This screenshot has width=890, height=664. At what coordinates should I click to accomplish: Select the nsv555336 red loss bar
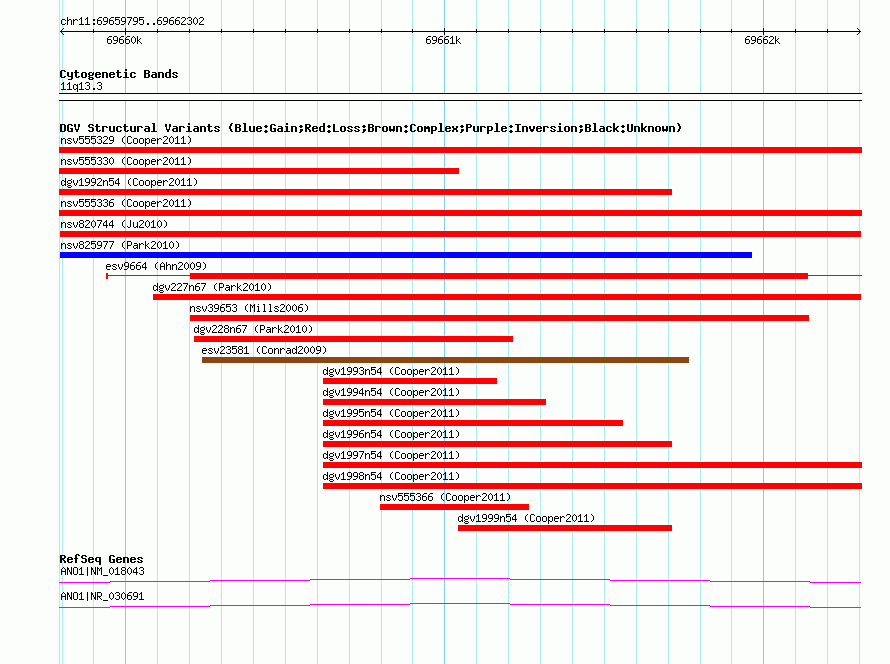460,213
